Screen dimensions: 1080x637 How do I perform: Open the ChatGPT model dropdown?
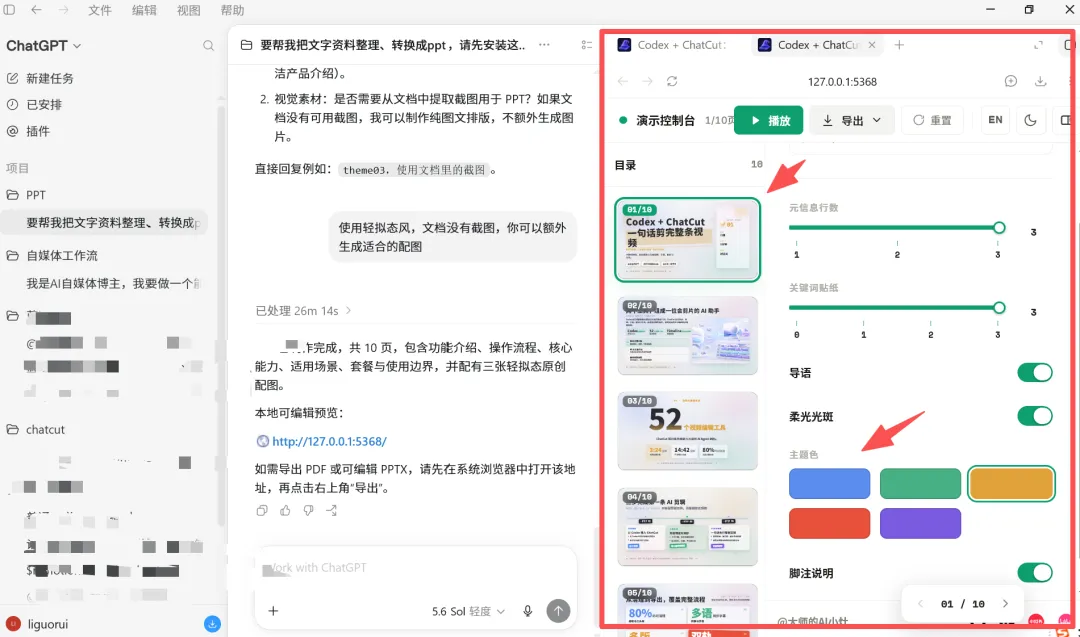(x=43, y=45)
